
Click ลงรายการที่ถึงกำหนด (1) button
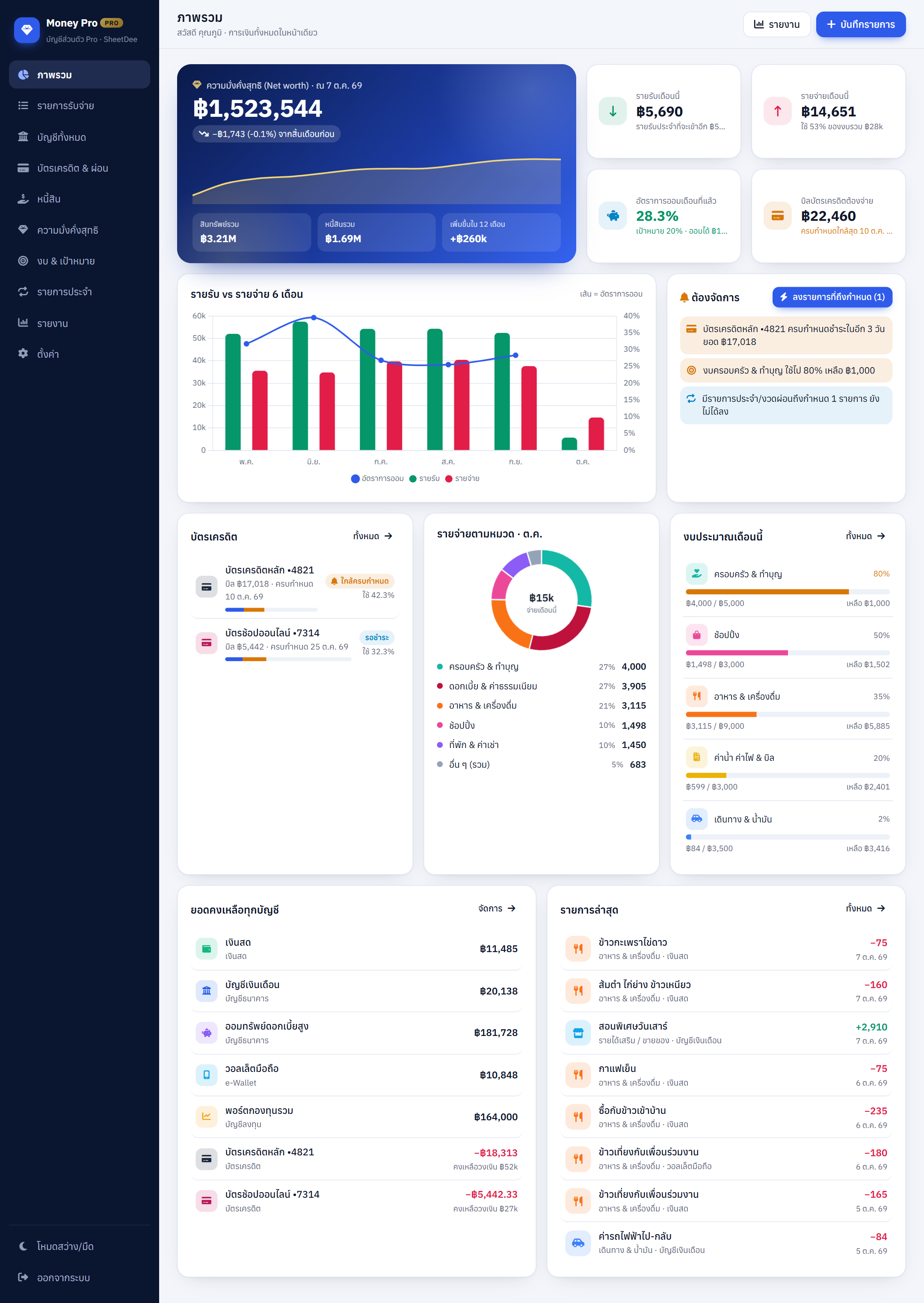(832, 297)
